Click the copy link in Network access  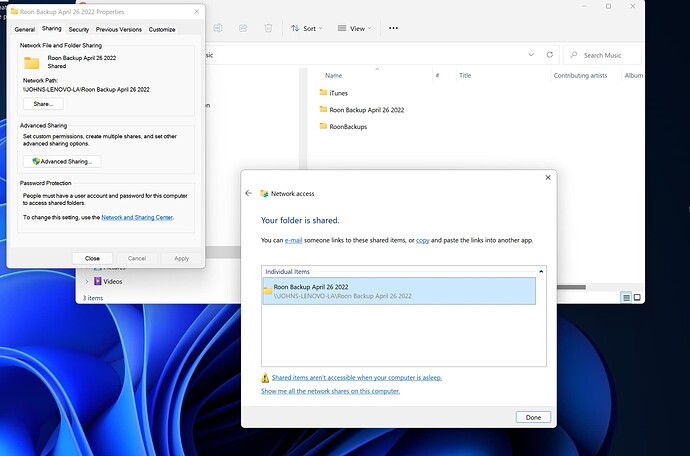(x=422, y=240)
